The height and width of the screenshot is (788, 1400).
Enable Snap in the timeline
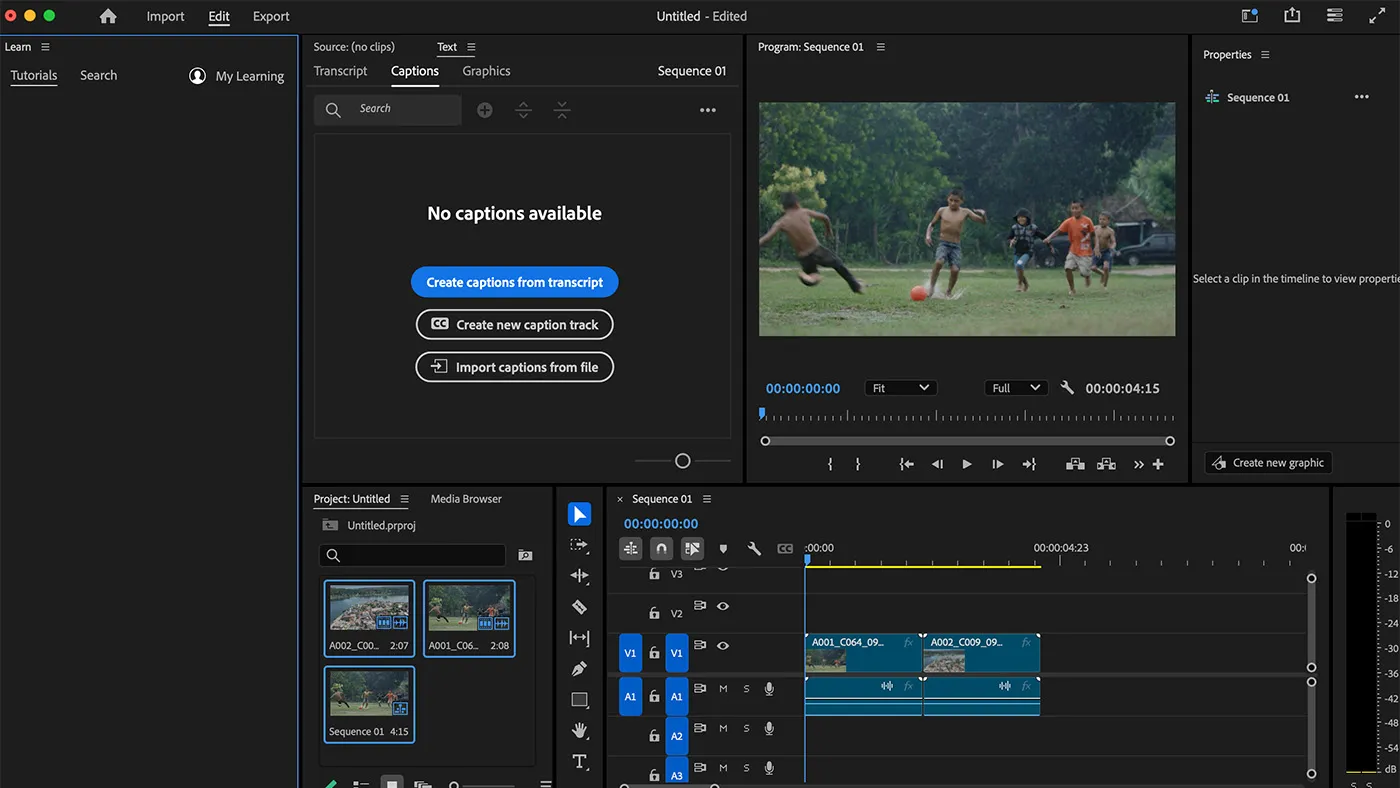pyautogui.click(x=661, y=548)
